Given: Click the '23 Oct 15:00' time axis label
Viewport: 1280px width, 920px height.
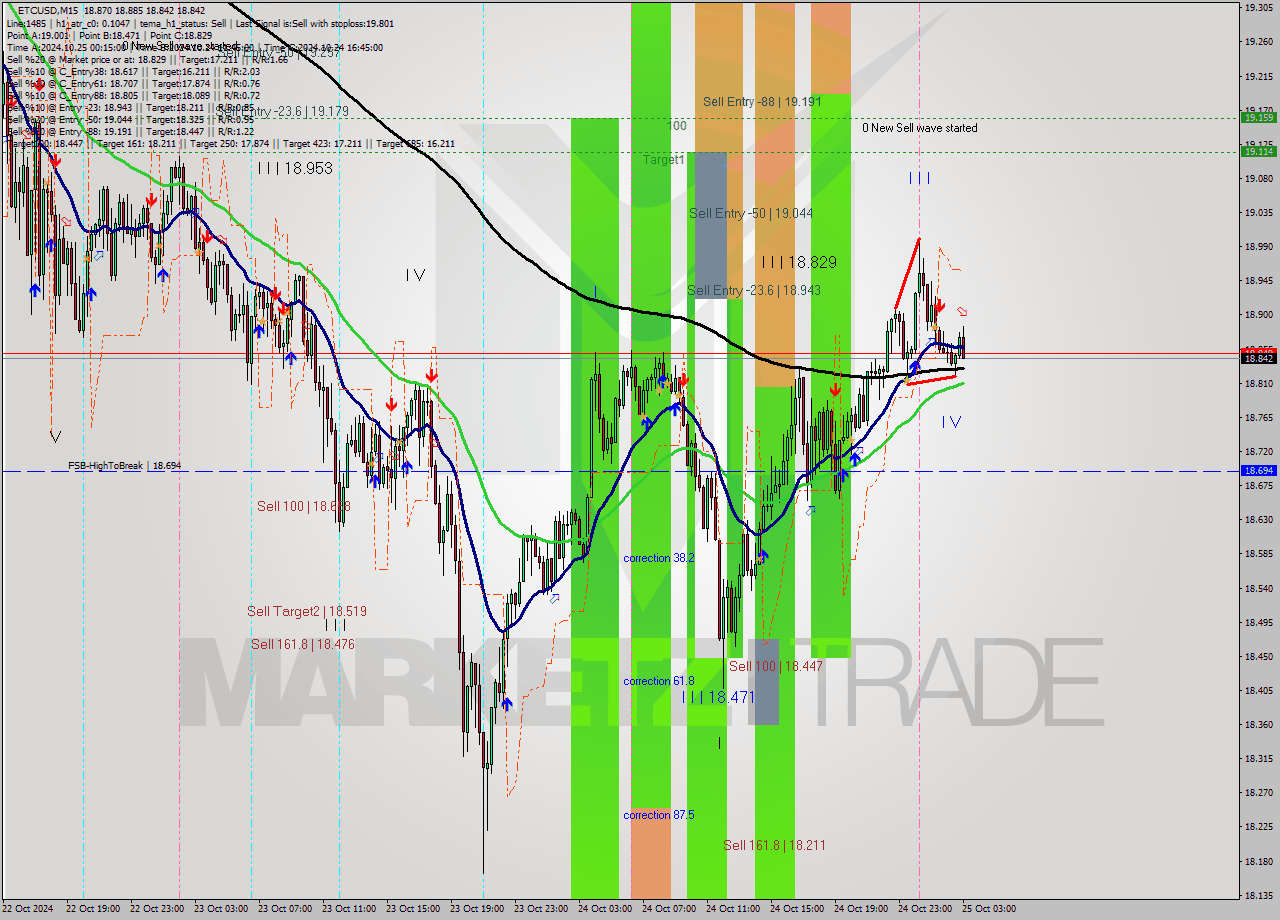Looking at the screenshot, I should tap(412, 909).
